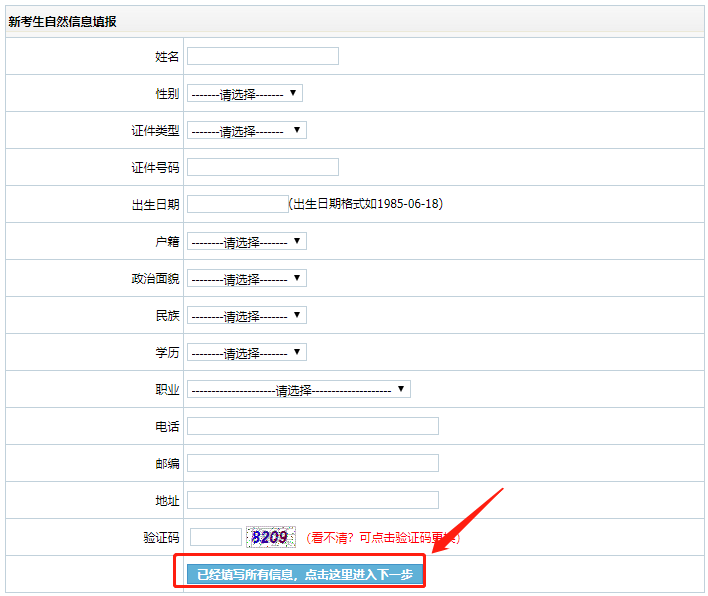Refresh the 8209 captcha image
The height and width of the screenshot is (596, 708).
[271, 537]
